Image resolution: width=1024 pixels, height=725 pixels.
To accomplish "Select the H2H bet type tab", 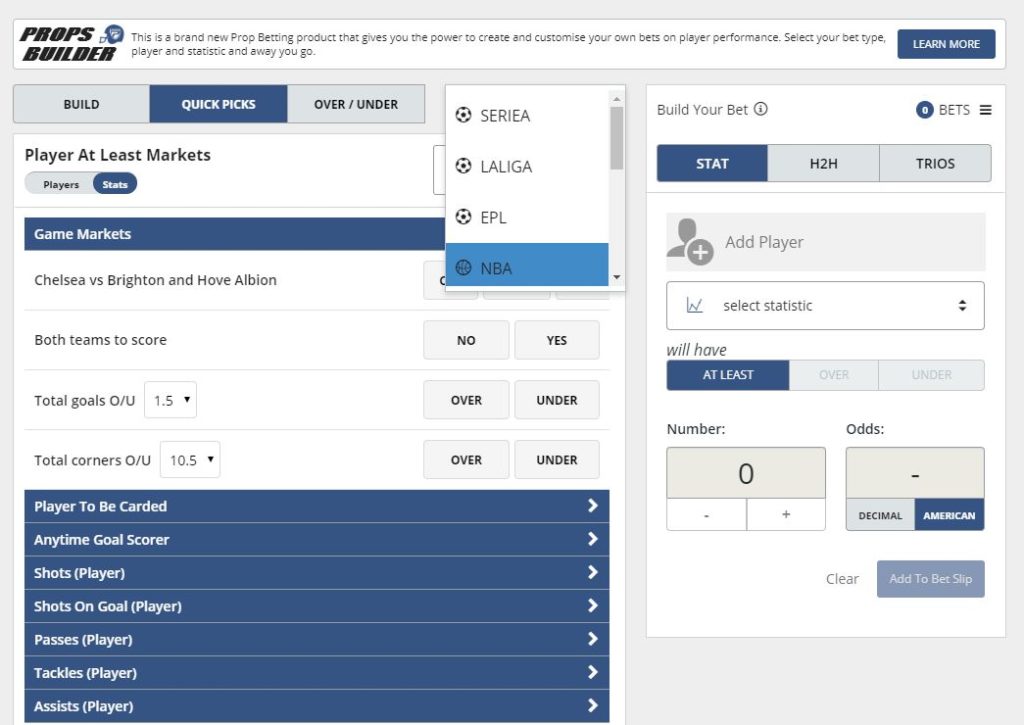I will (823, 163).
